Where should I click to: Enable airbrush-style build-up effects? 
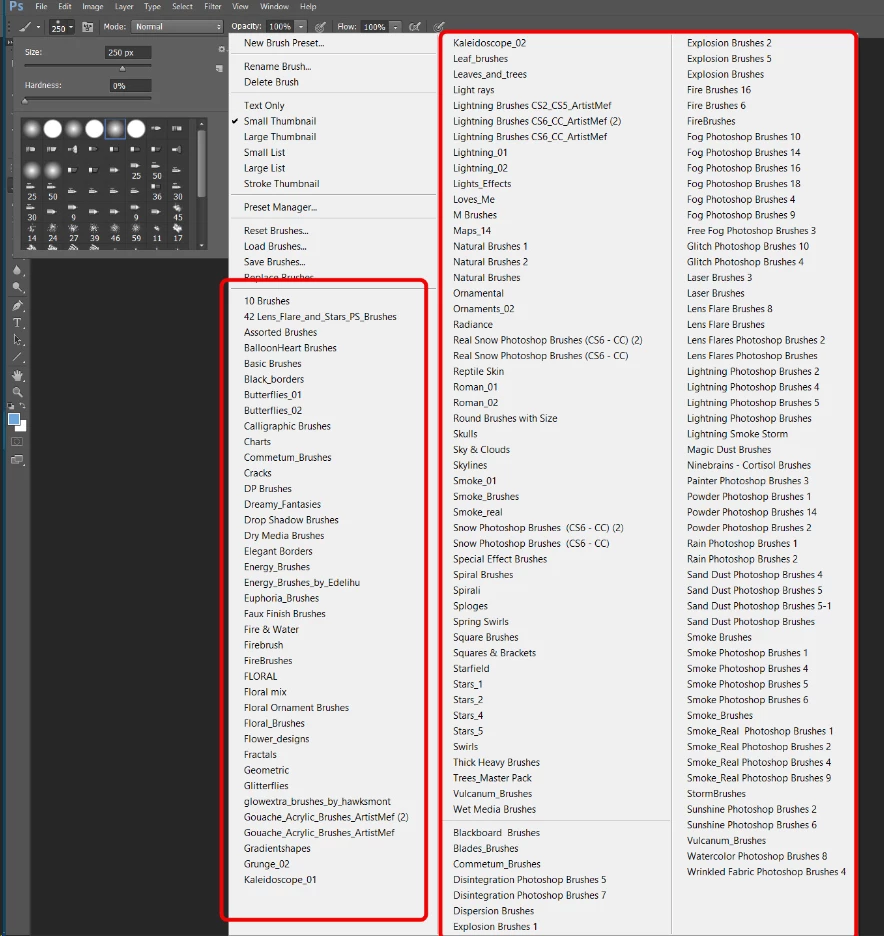(415, 27)
